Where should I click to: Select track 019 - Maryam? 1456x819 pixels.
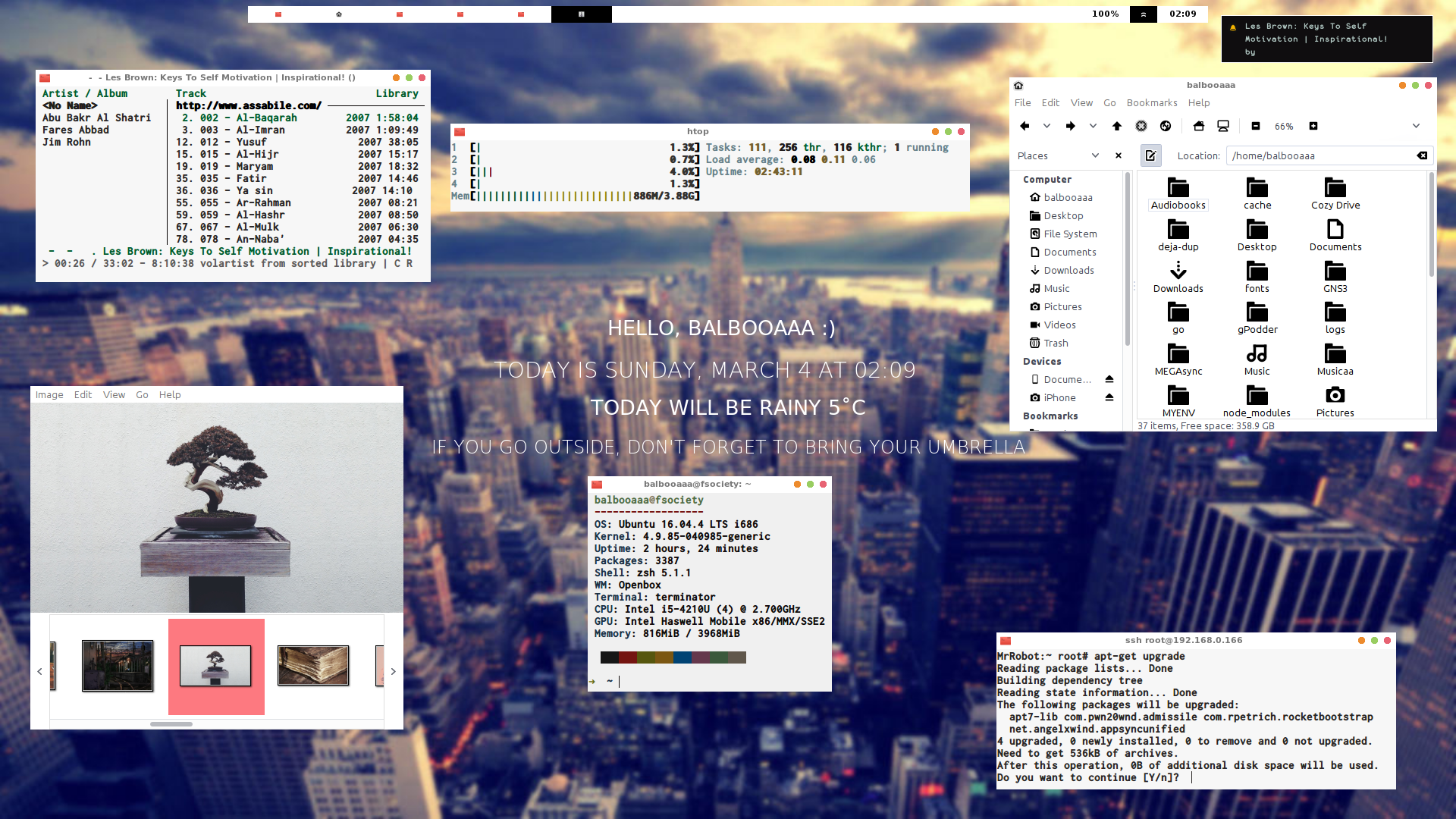coord(297,166)
